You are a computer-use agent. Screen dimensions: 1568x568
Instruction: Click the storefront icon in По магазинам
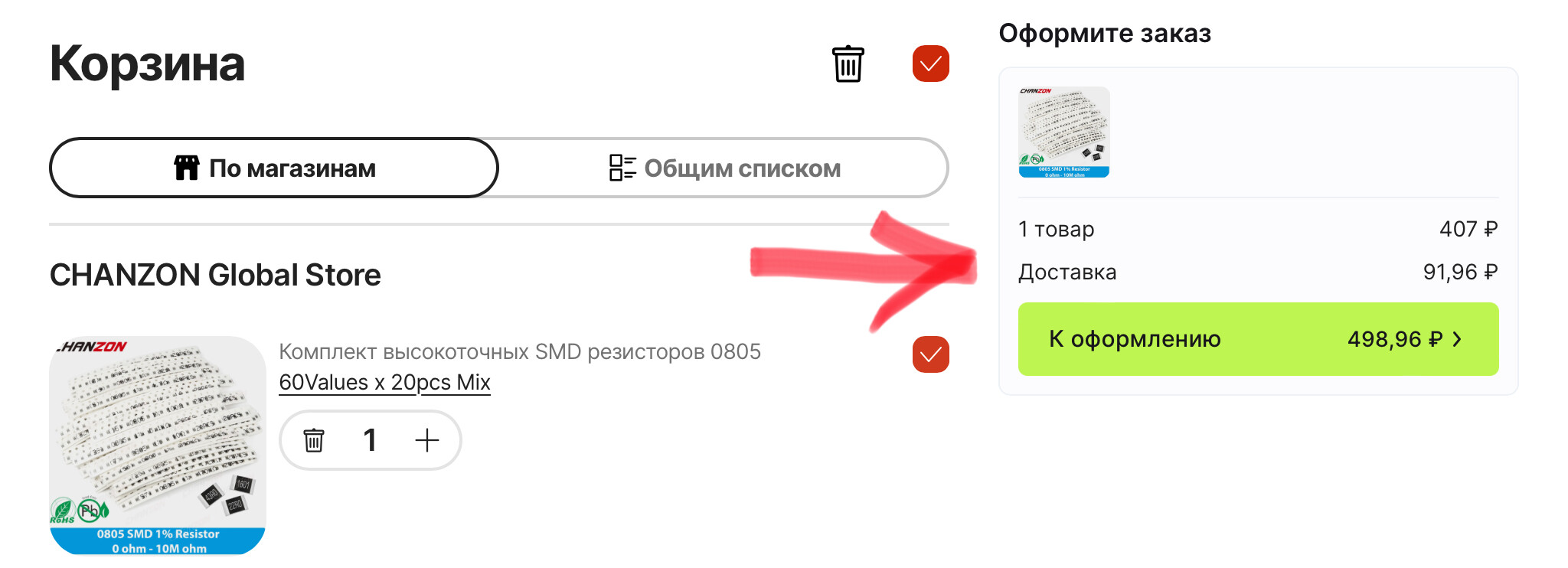click(x=186, y=168)
